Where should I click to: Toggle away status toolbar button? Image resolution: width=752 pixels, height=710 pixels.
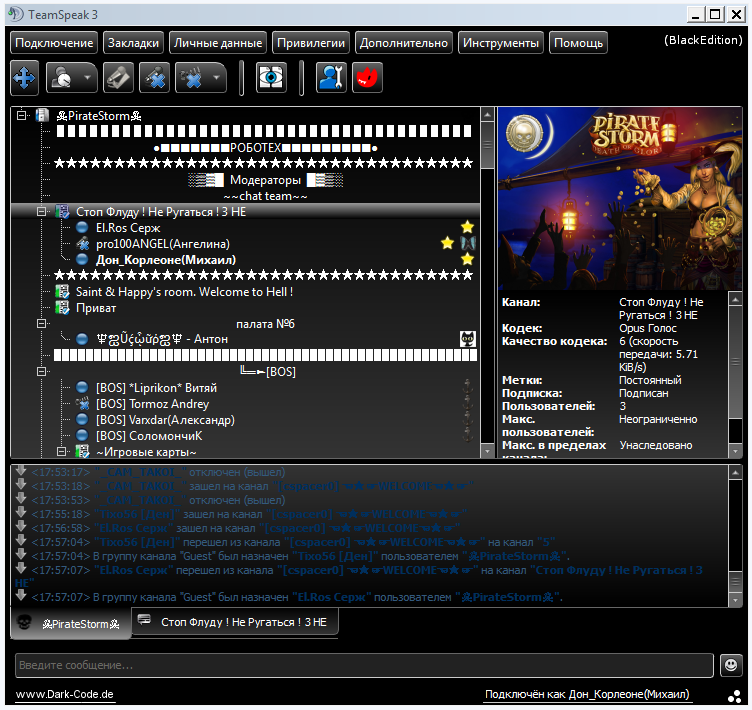click(63, 78)
